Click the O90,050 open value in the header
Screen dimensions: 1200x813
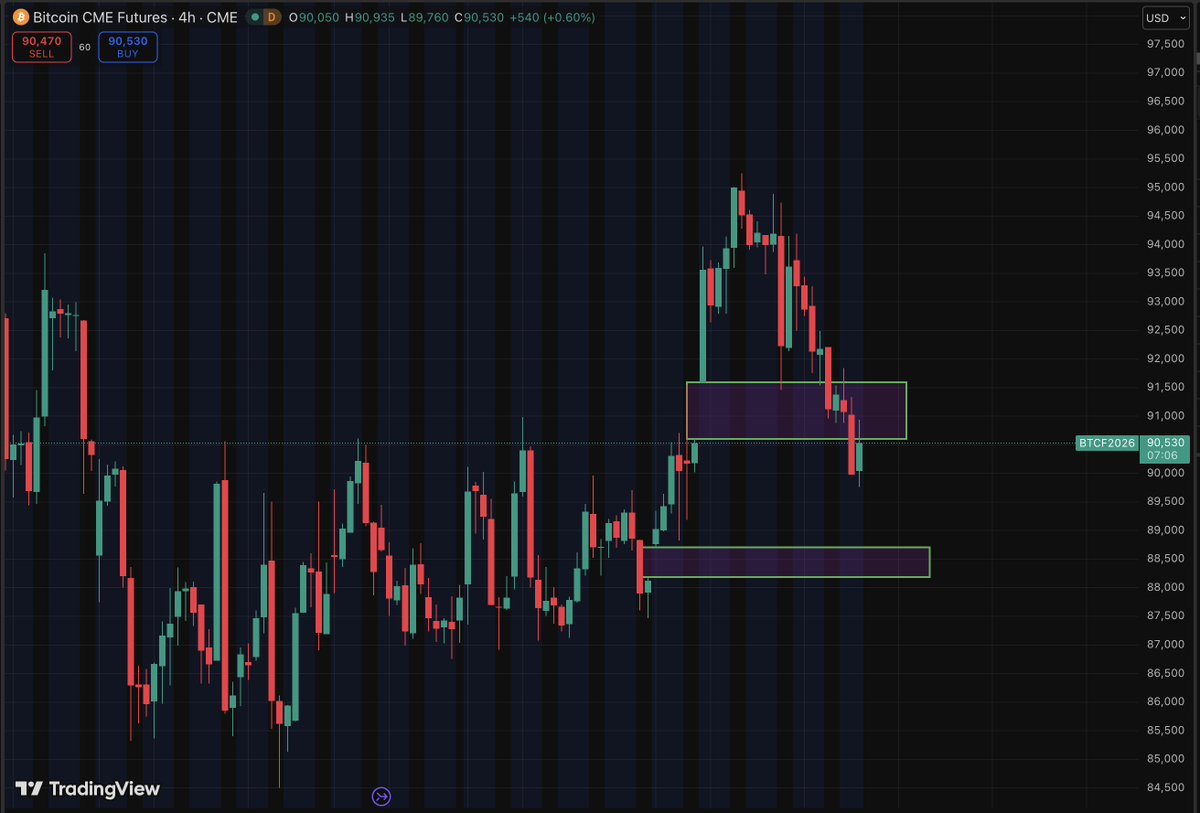pyautogui.click(x=315, y=18)
